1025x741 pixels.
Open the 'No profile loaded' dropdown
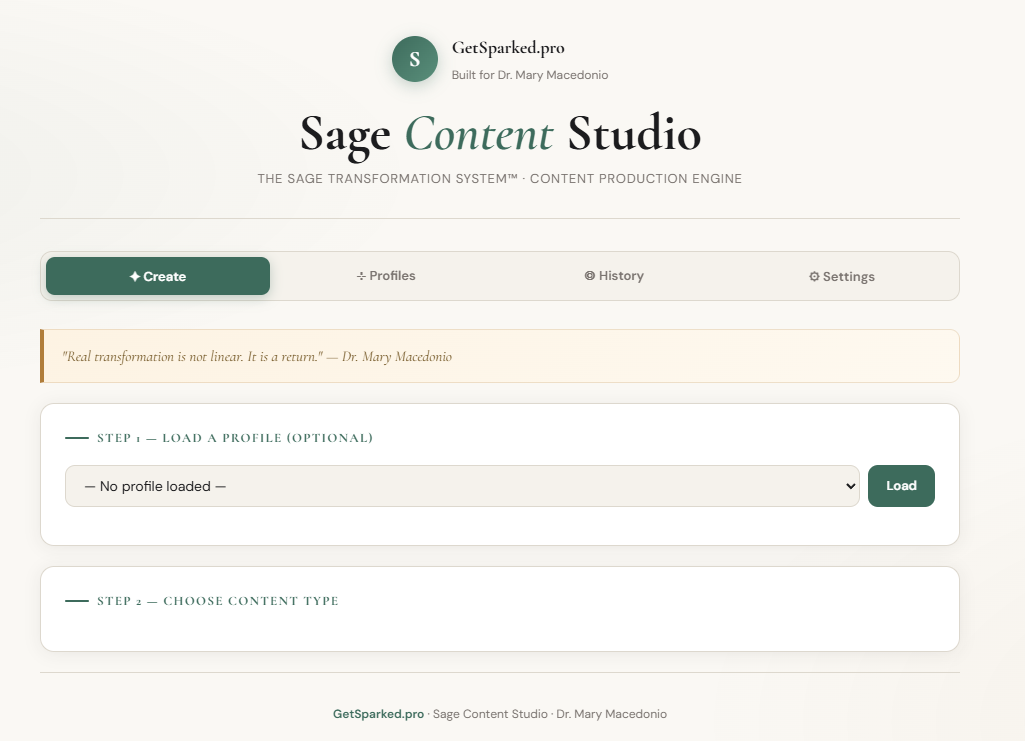462,486
